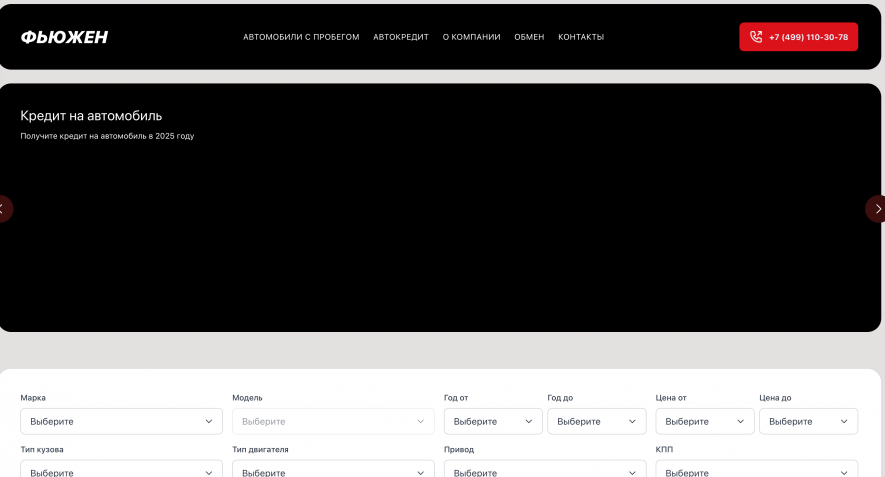Open the Контакты page

coord(581,37)
